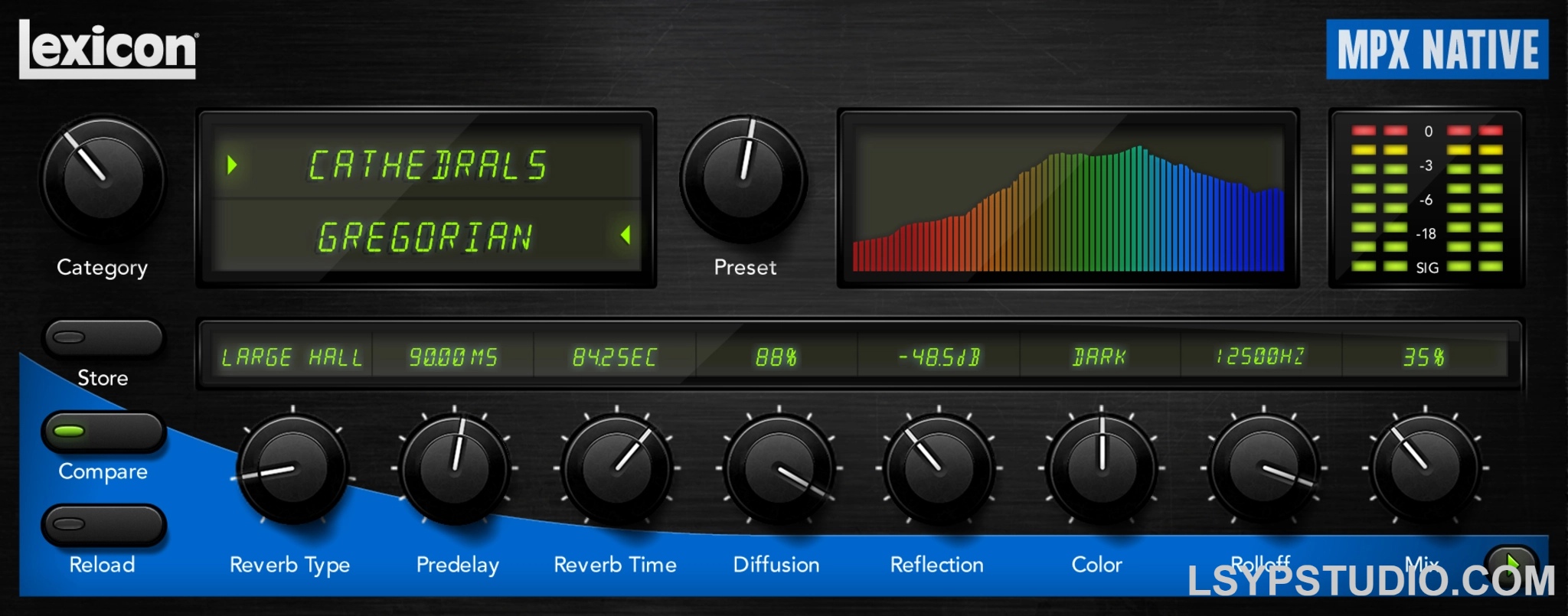Screen dimensions: 1568x616
Task: Click the Predelay knob
Action: click(455, 468)
